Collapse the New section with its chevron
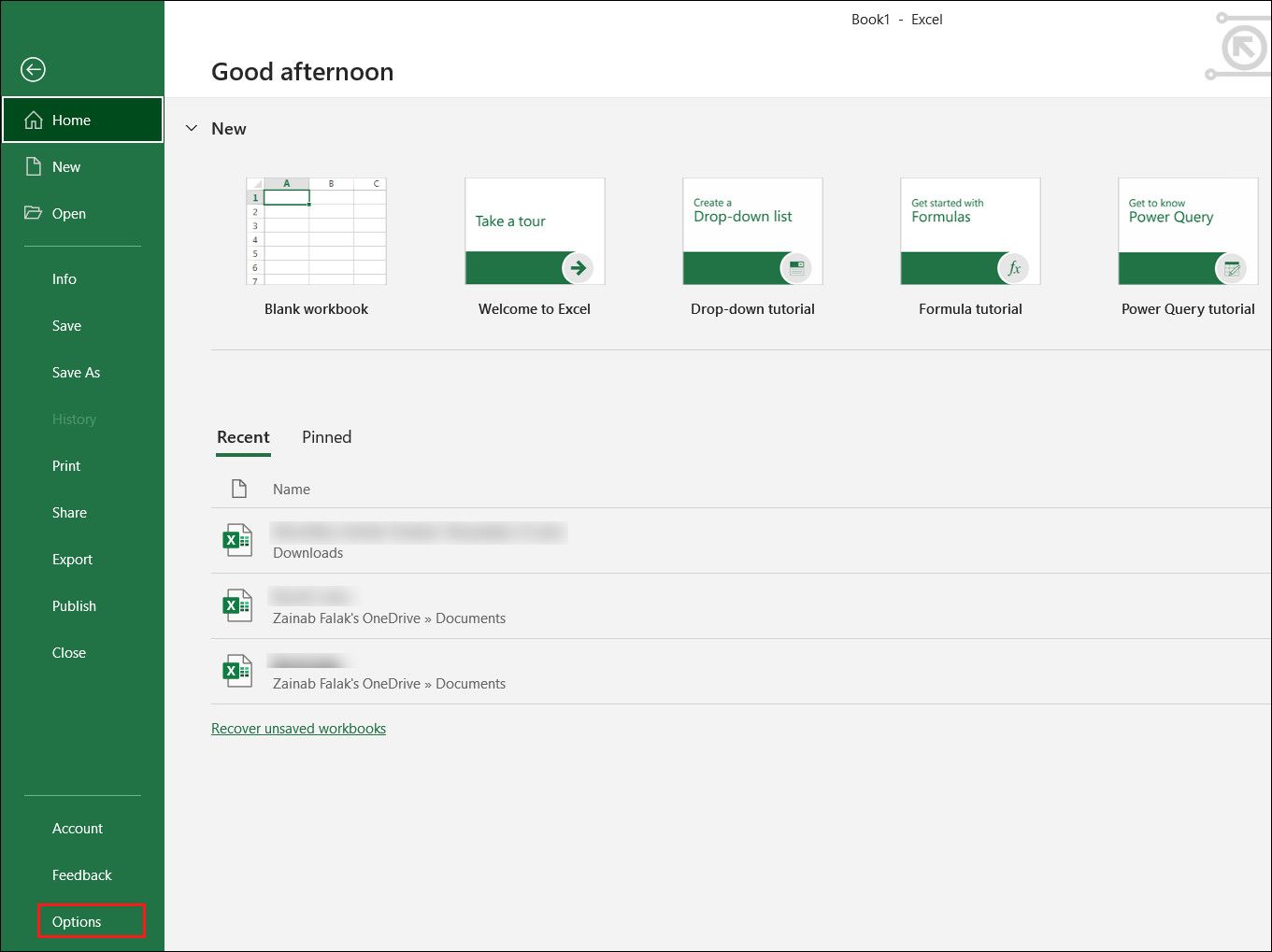Screen dimensions: 1272x952 click(x=192, y=128)
